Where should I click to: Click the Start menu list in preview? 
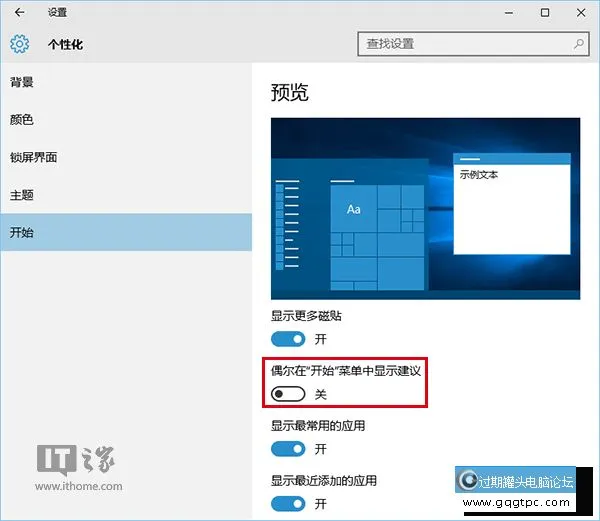(x=287, y=230)
